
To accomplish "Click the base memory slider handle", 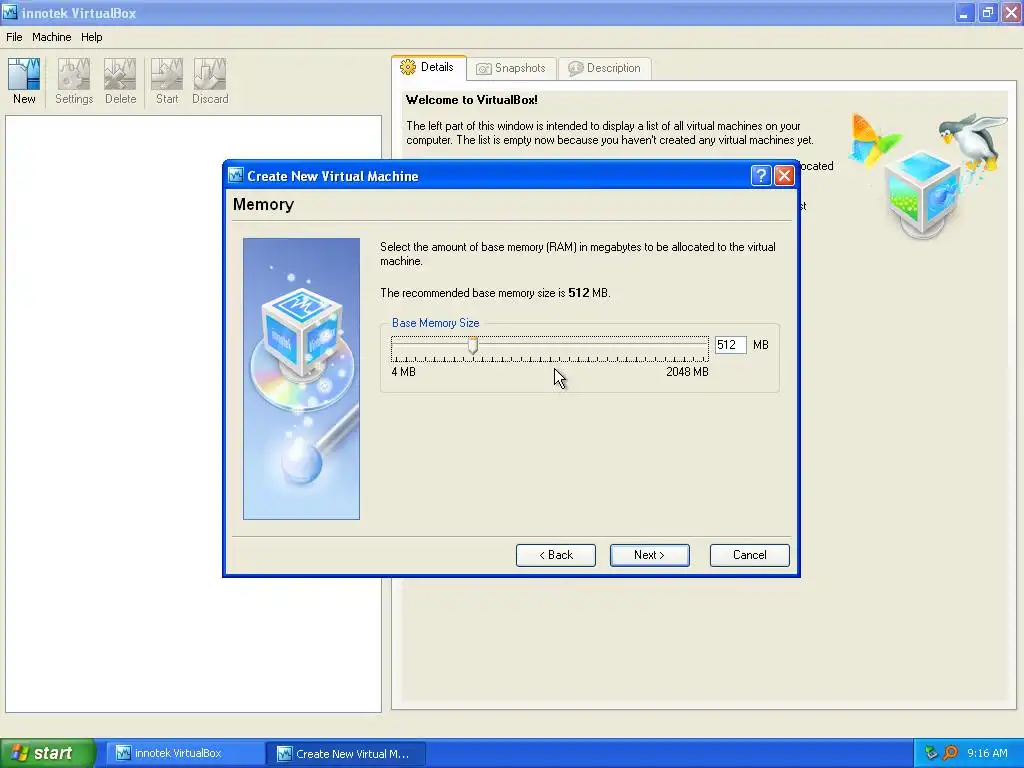I will point(473,345).
